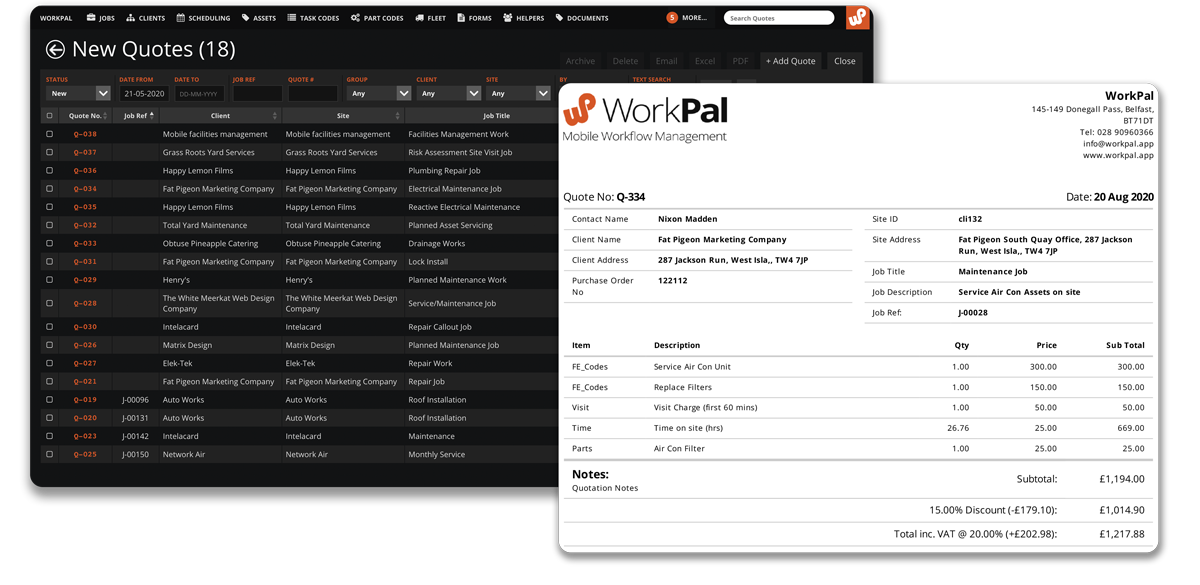This screenshot has height=585, width=1200.
Task: Tick the checkbox for quote Q-034
Action: [x=50, y=188]
